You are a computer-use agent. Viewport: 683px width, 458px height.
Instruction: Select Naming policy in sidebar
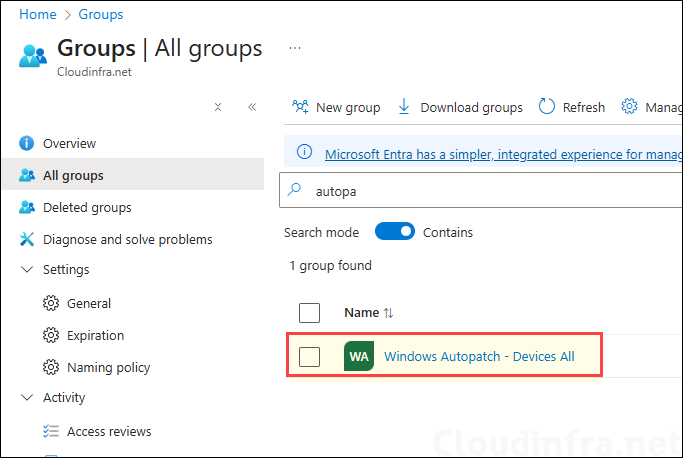coord(108,367)
